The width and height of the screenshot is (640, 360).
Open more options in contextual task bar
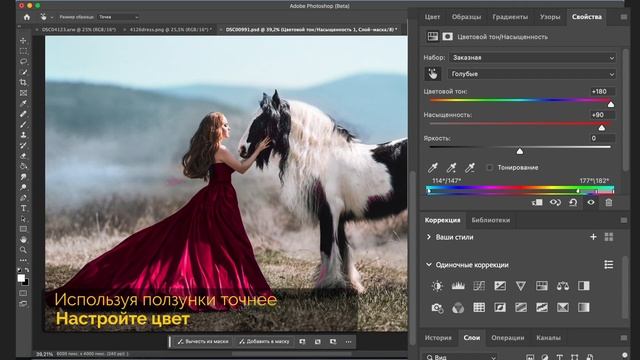click(x=348, y=342)
